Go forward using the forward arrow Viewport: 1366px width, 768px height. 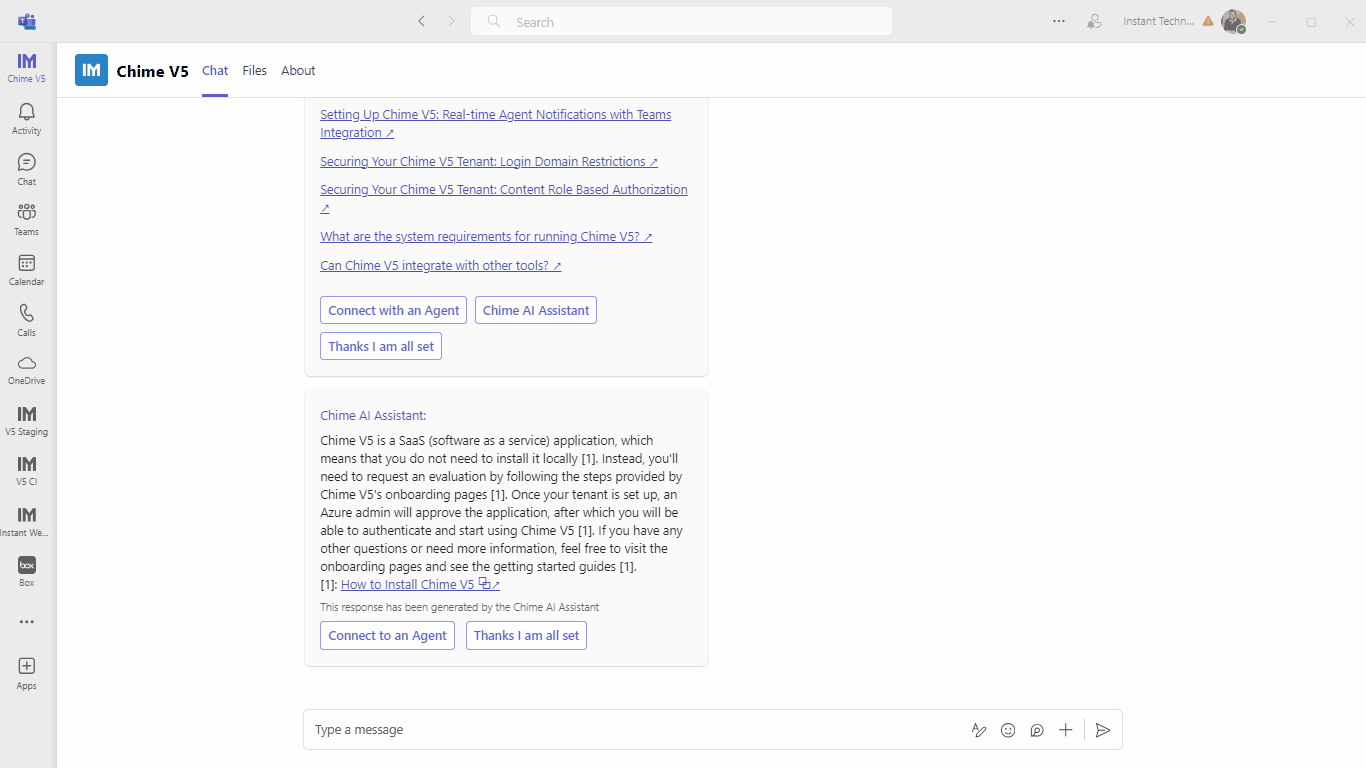pos(451,21)
